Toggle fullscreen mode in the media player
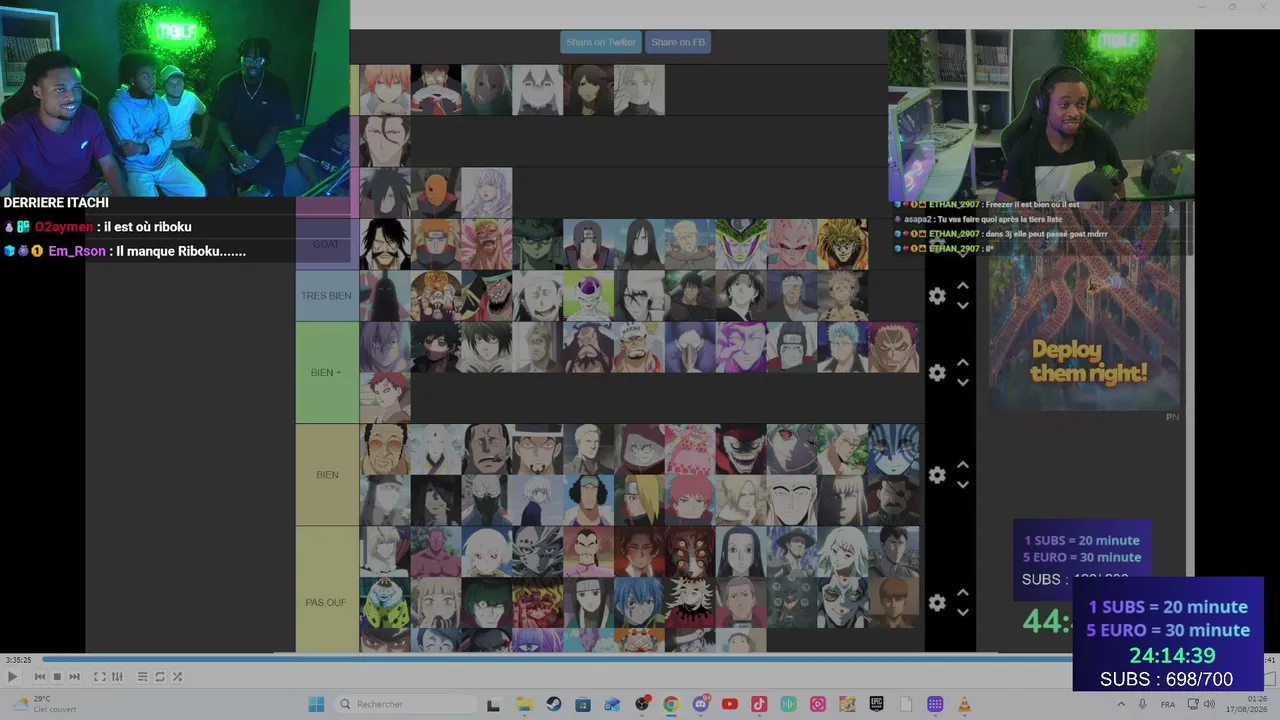 click(x=100, y=677)
